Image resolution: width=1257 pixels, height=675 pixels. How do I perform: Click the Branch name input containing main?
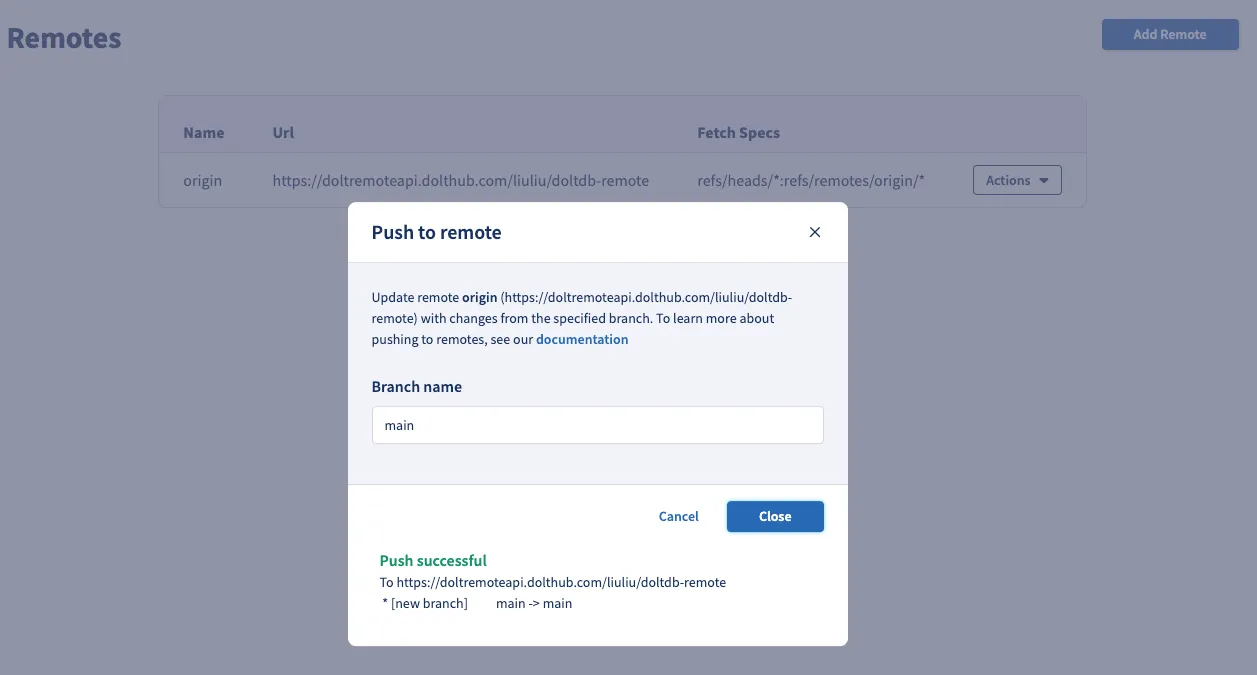(597, 425)
